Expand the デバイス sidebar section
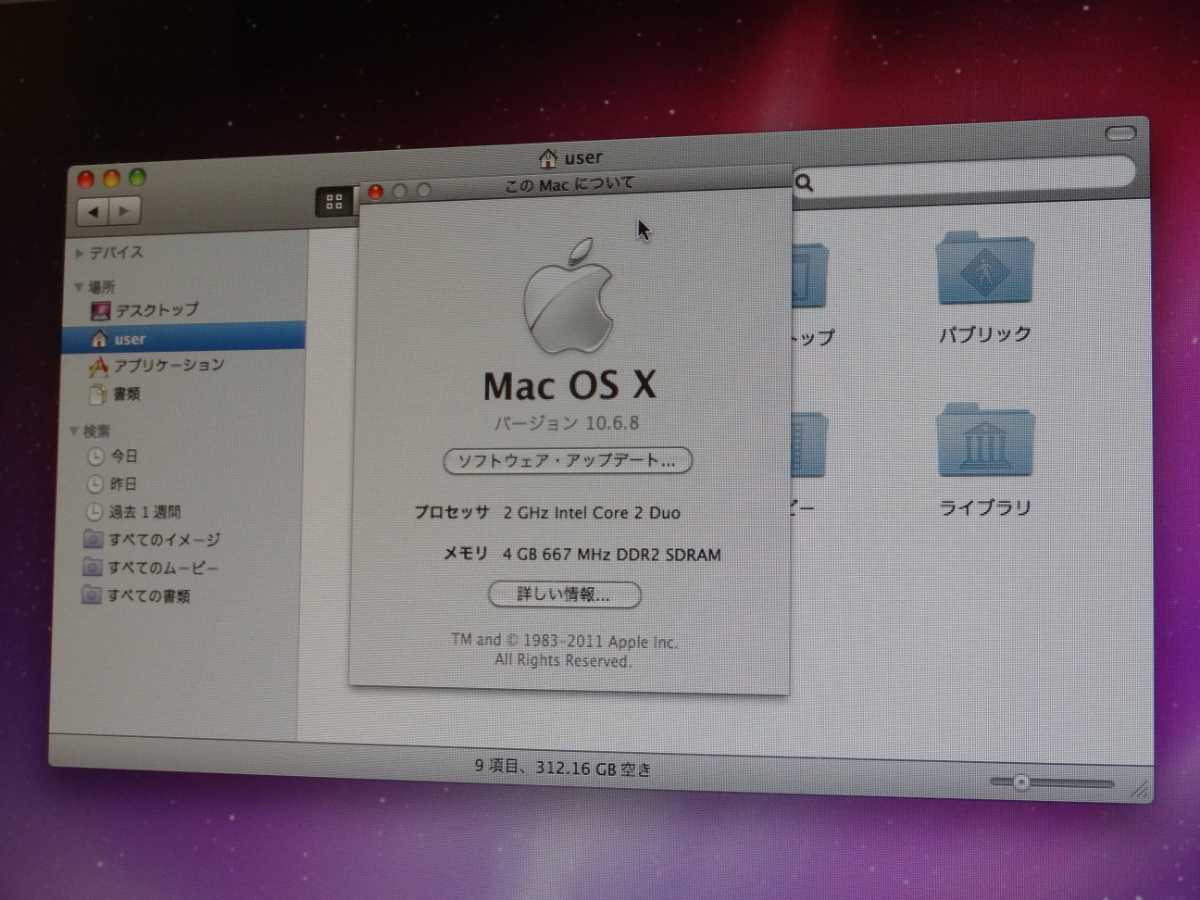Viewport: 1200px width, 900px height. (x=79, y=254)
